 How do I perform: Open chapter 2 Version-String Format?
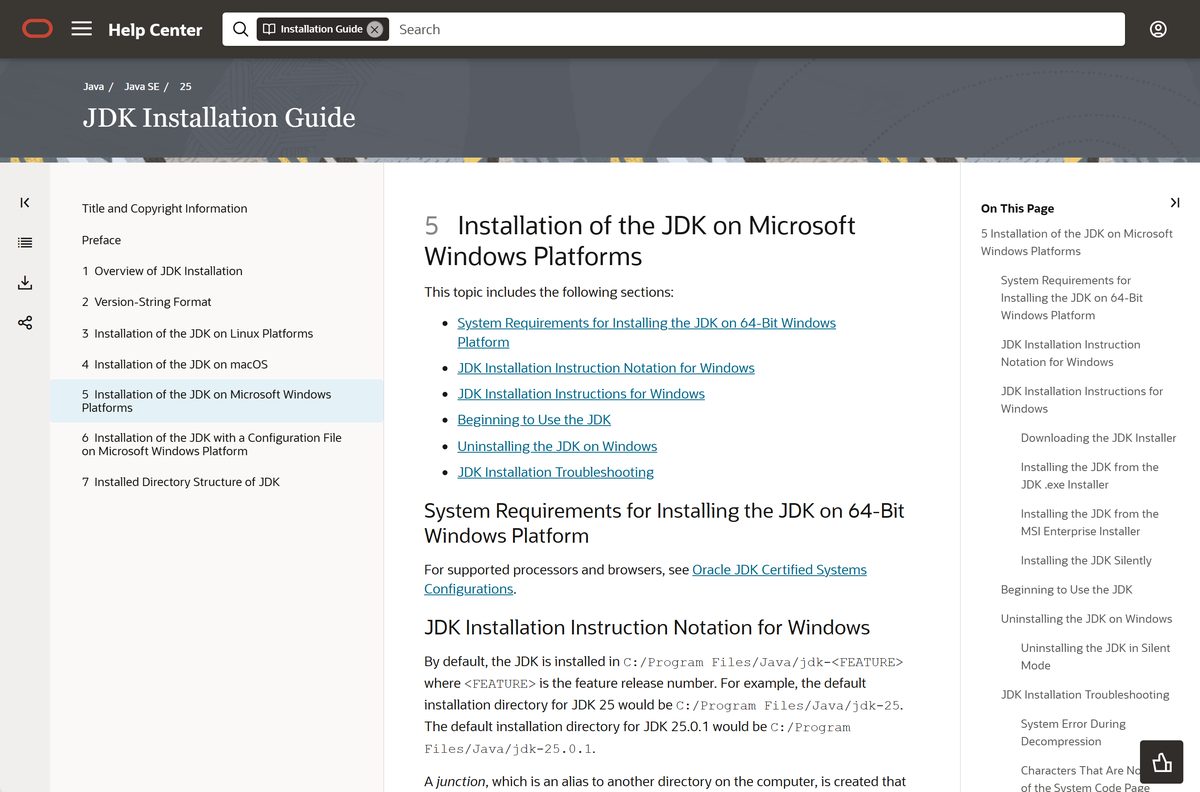click(147, 302)
